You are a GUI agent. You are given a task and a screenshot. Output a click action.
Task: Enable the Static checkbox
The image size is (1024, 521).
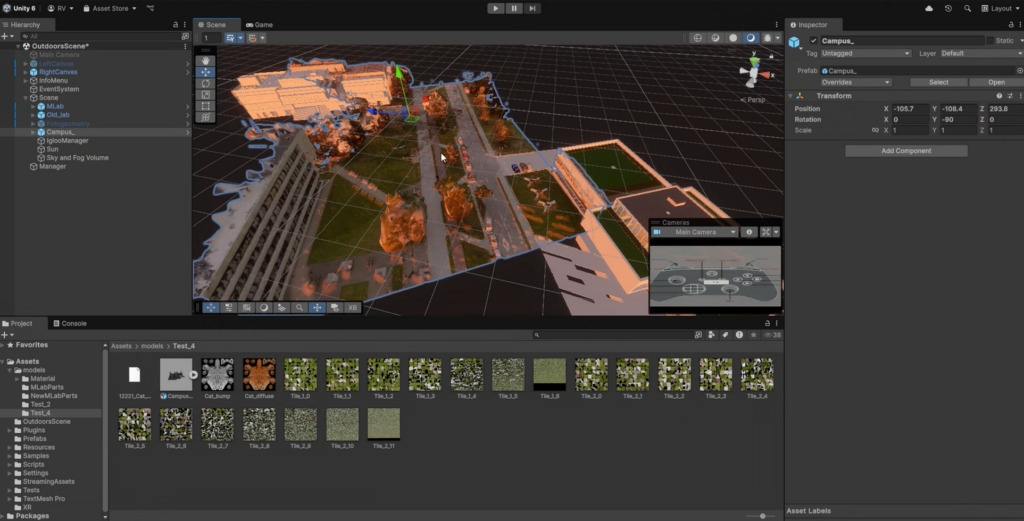pyautogui.click(x=991, y=41)
